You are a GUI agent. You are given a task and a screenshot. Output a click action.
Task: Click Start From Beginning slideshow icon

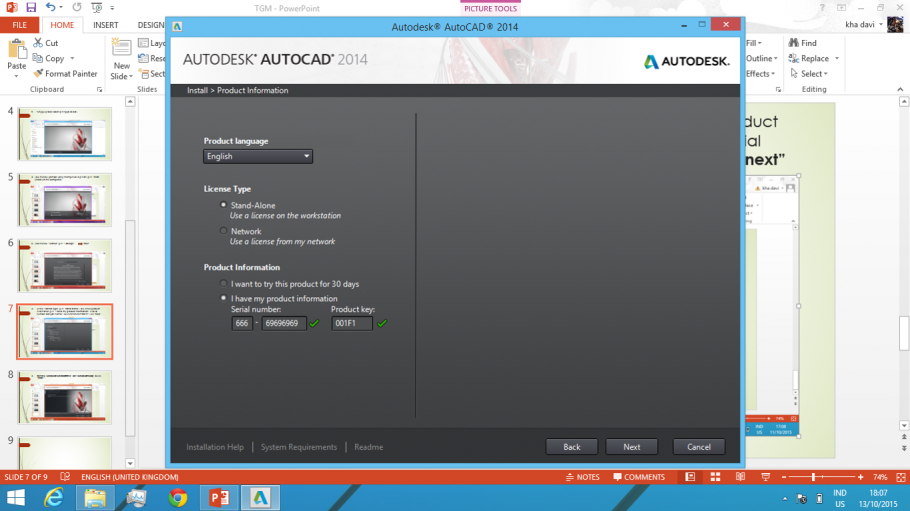coord(97,8)
